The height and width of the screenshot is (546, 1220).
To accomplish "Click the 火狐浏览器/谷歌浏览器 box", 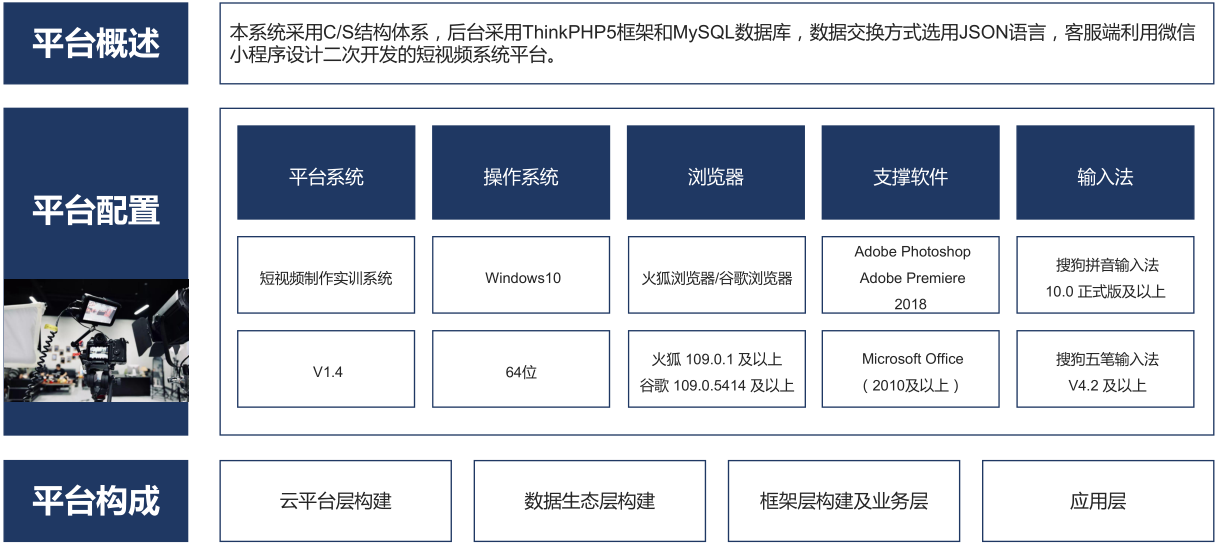I will point(716,275).
